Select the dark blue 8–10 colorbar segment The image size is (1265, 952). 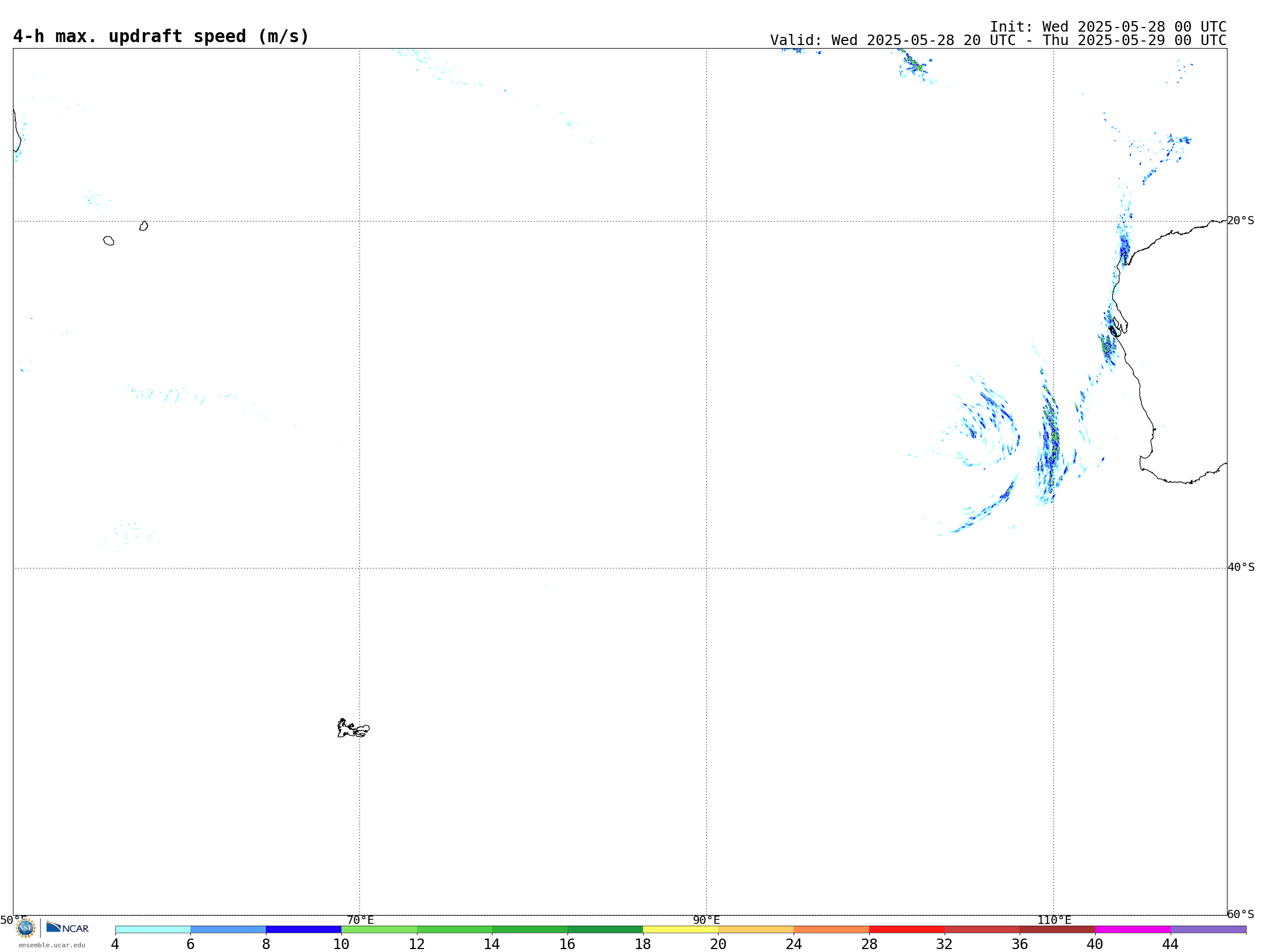pos(303,930)
